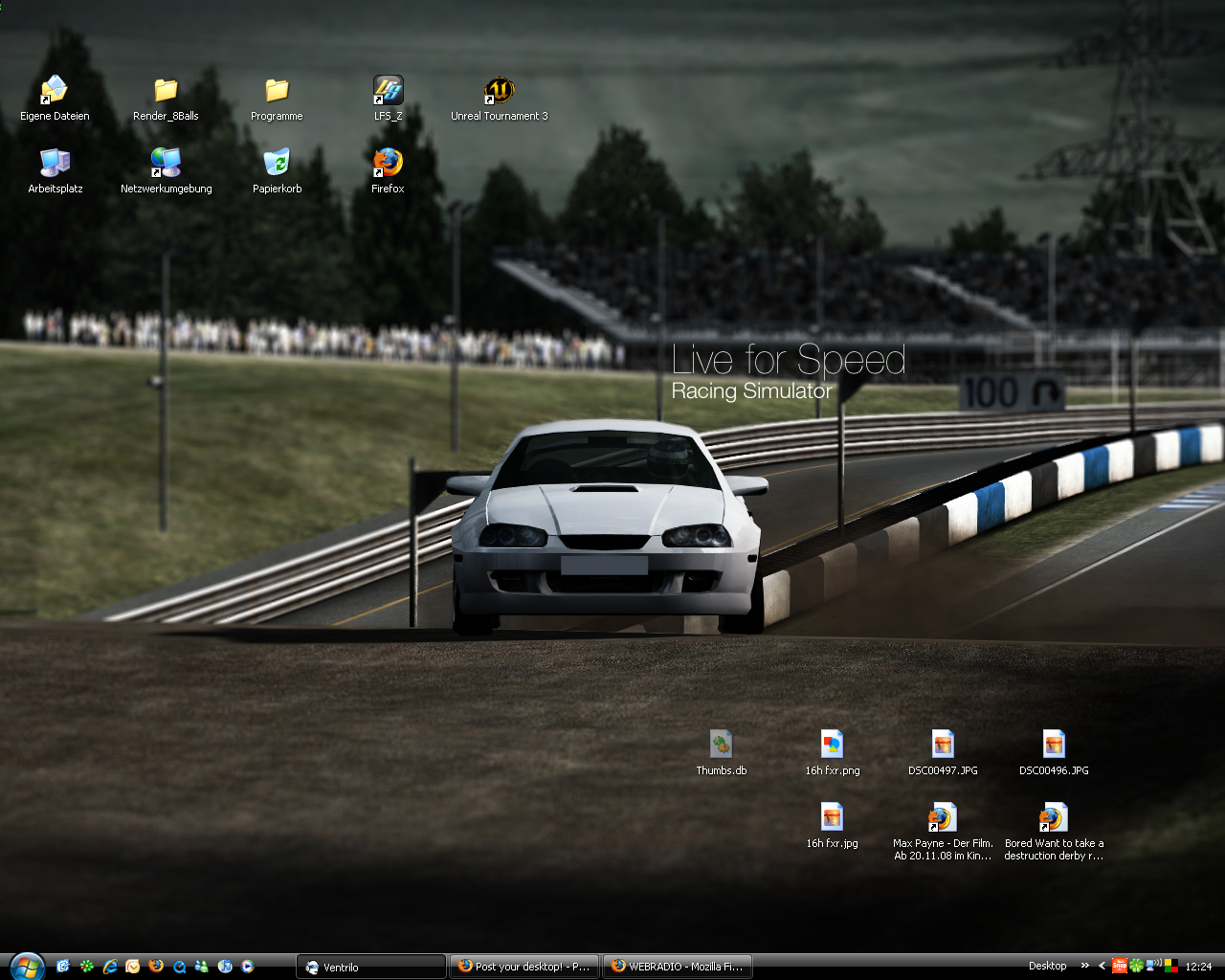The image size is (1225, 980).
Task: Launch Firefox from the quick launch bar
Action: (156, 967)
